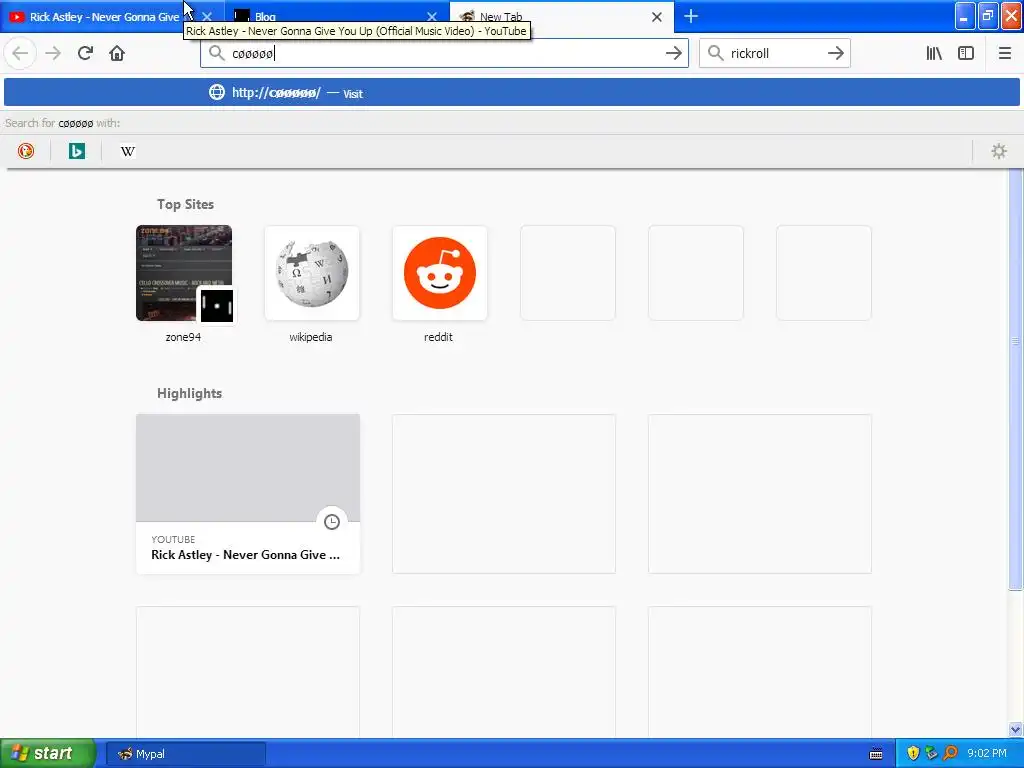Open the wikipedia top site tile
Screen dimensions: 1024x768
pyautogui.click(x=312, y=274)
